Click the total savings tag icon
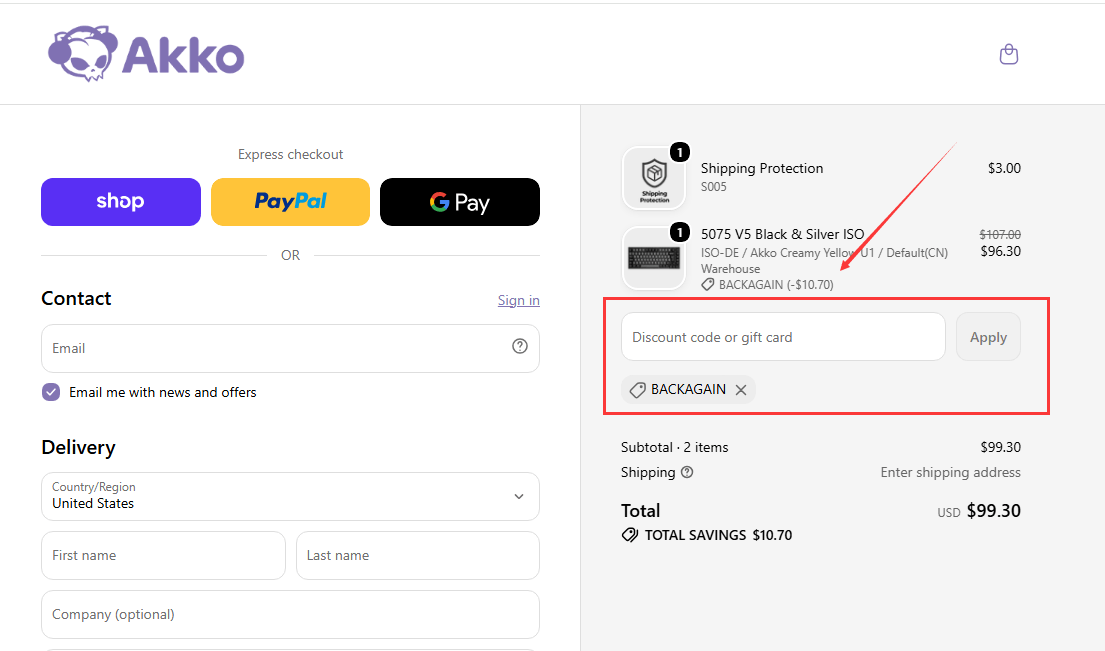This screenshot has height=651, width=1105. pos(629,535)
